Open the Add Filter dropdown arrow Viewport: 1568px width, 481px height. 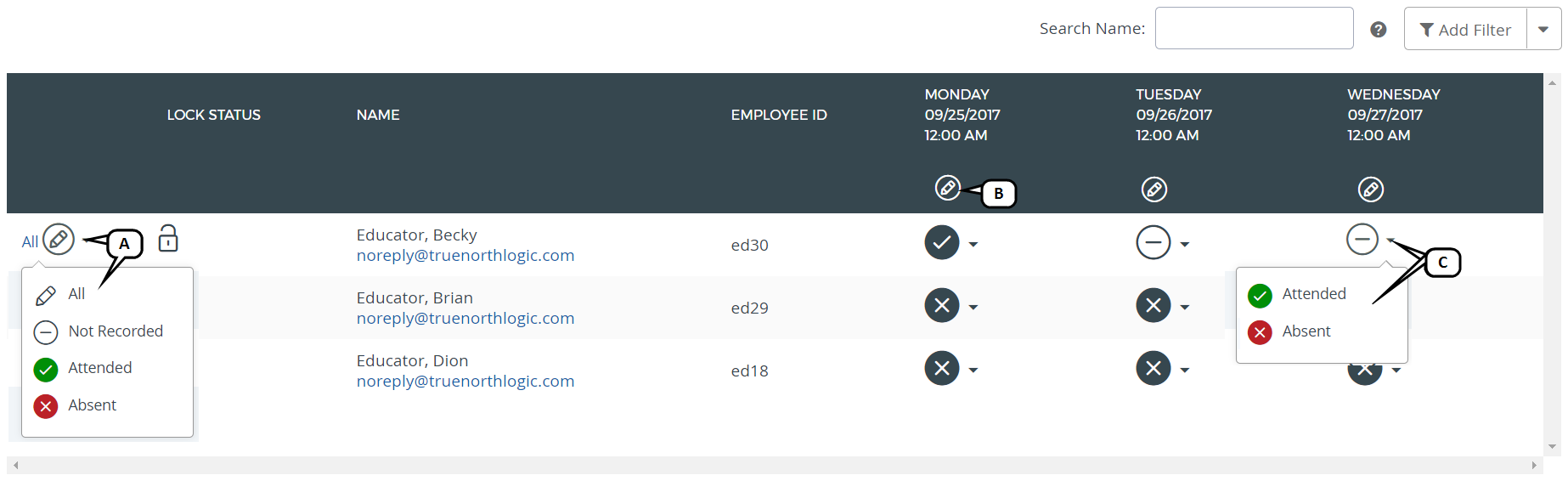tap(1543, 30)
